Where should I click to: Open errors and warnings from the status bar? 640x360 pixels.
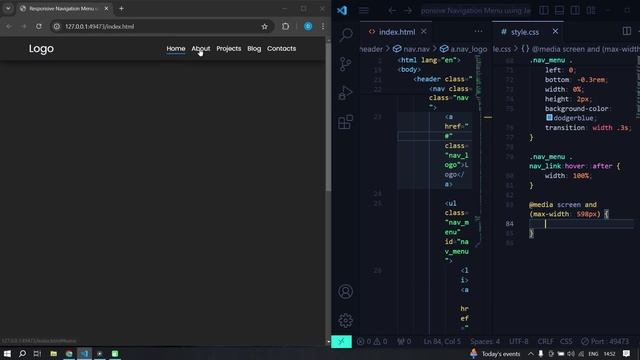[x=372, y=341]
